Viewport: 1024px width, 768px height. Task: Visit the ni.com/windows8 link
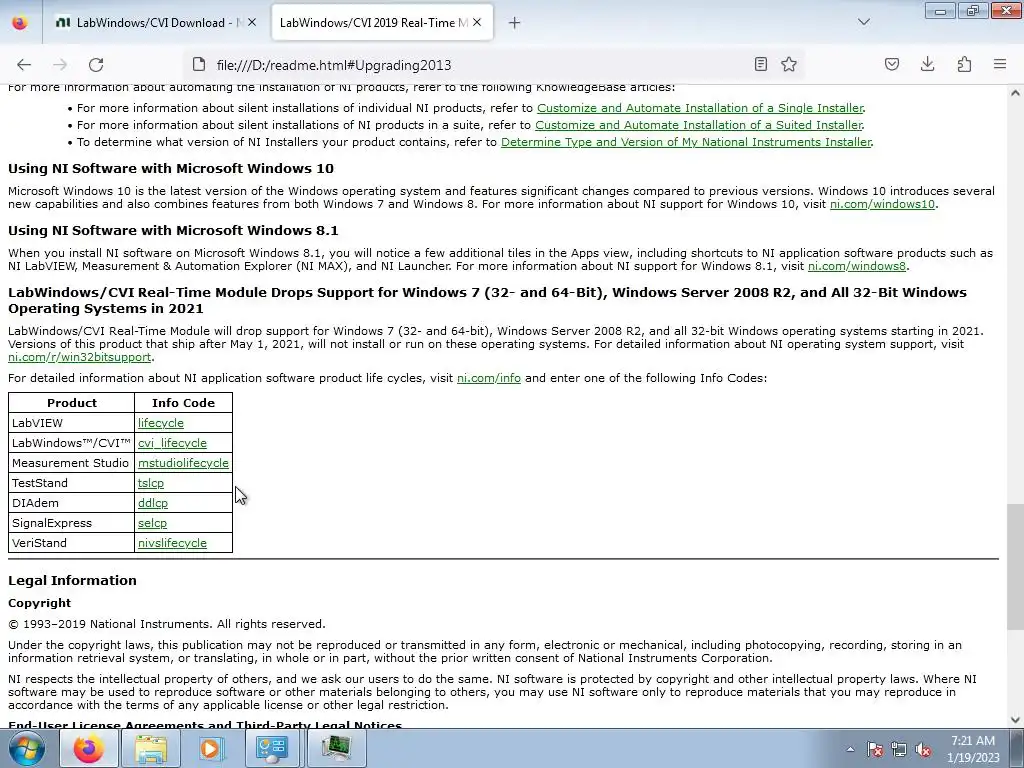click(857, 266)
